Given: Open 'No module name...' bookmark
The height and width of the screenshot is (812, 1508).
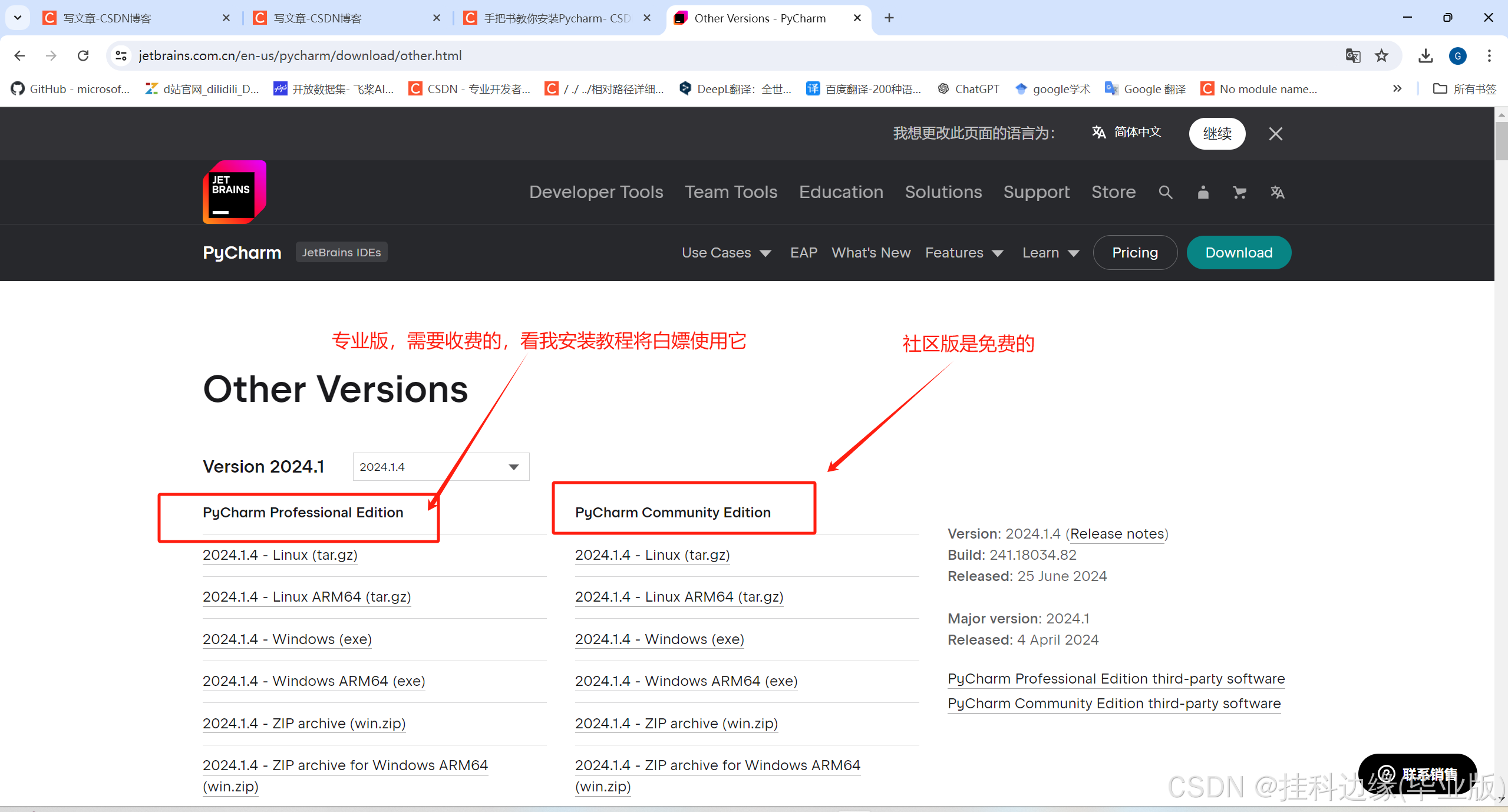Looking at the screenshot, I should 1259,89.
